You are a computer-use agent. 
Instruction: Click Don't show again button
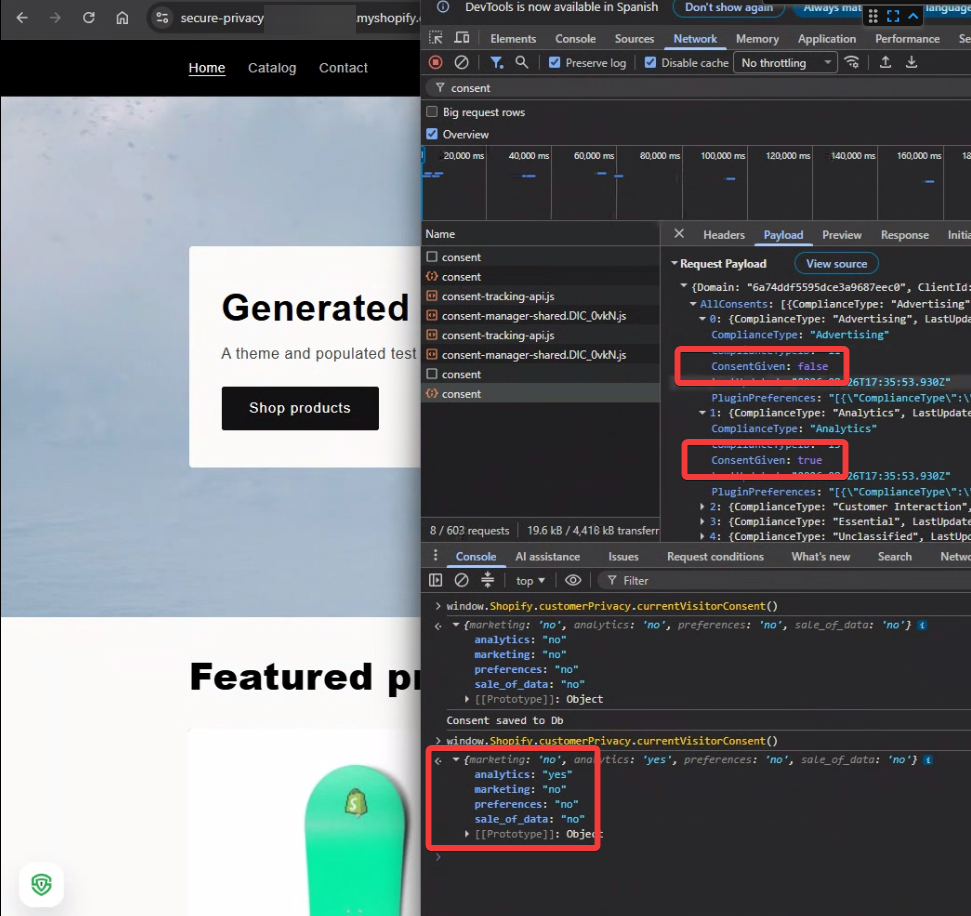tap(728, 7)
